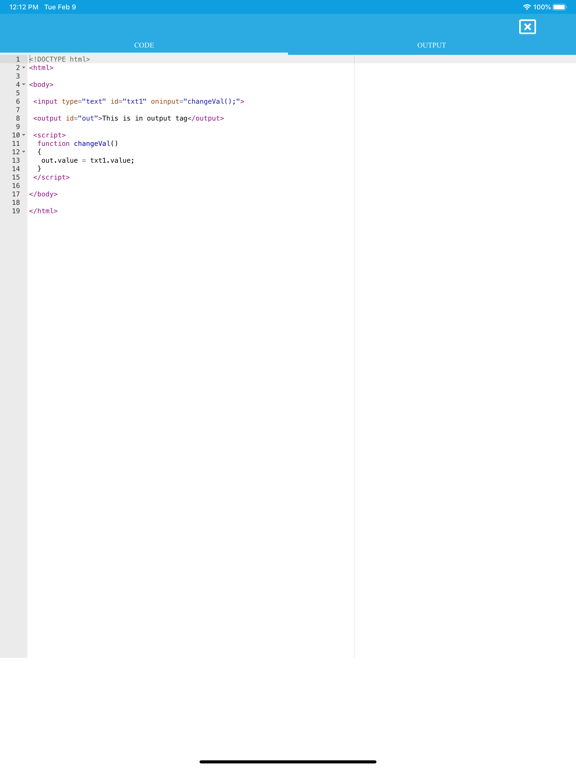Switch to the OUTPUT tab
Screen dimensions: 576x768
(432, 45)
